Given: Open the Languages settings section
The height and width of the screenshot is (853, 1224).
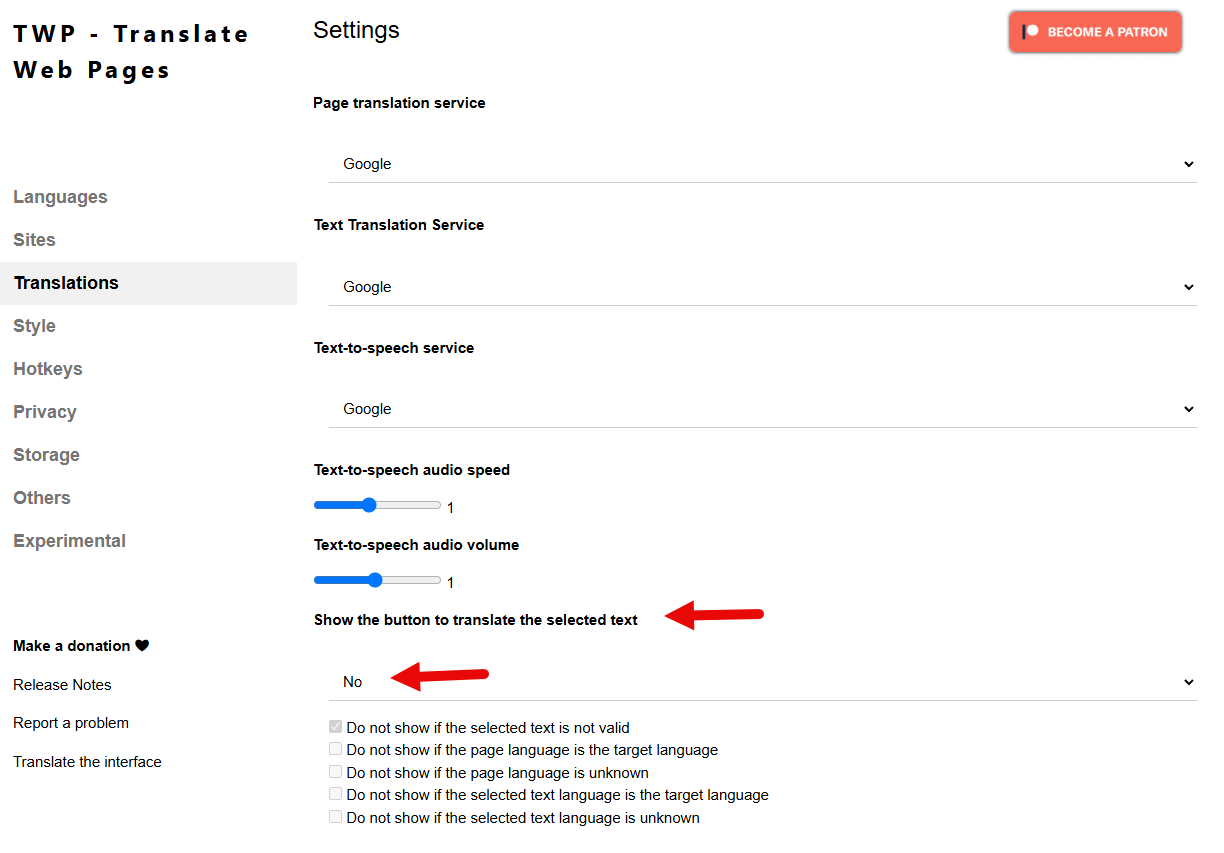Looking at the screenshot, I should coord(60,197).
